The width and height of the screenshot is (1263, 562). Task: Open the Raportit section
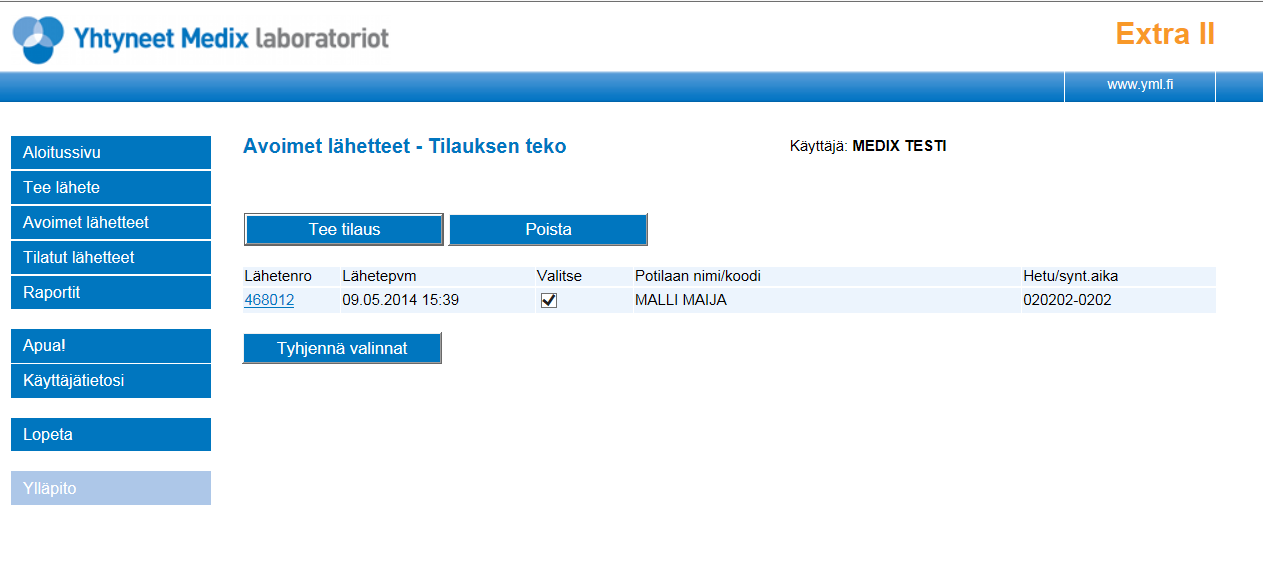(x=111, y=293)
